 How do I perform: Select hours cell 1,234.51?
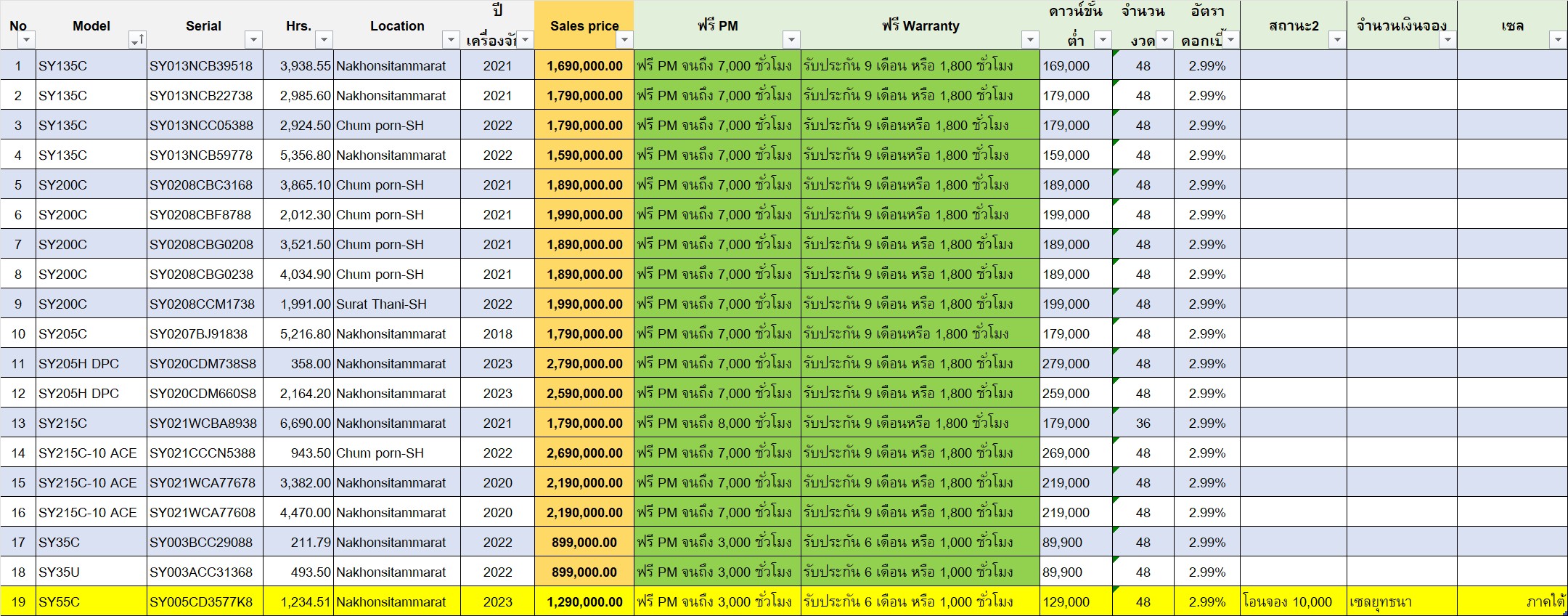tap(298, 601)
